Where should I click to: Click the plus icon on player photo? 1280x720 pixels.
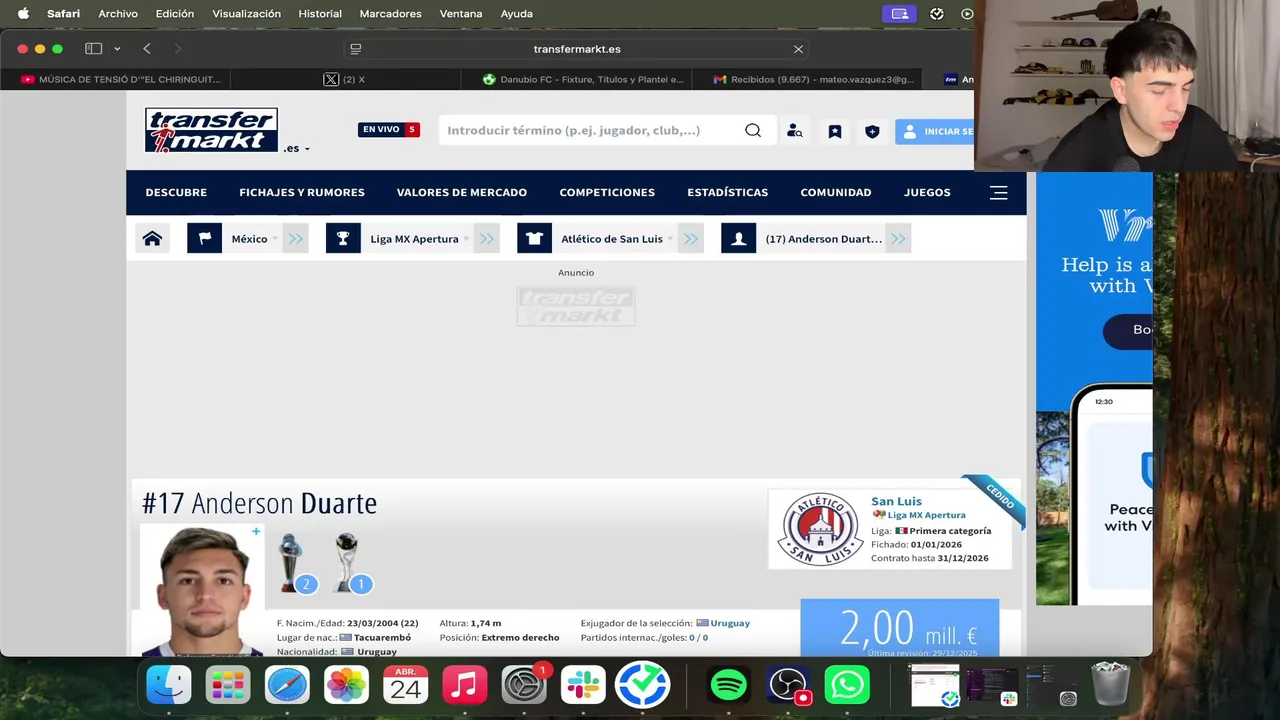pos(256,531)
